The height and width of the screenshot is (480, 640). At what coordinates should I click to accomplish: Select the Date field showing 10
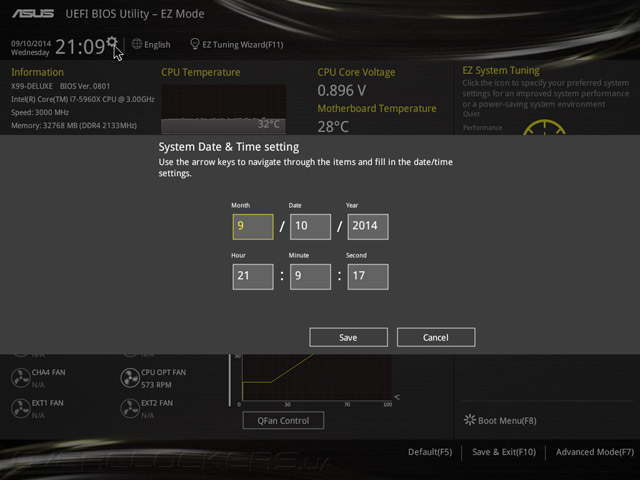click(x=311, y=227)
